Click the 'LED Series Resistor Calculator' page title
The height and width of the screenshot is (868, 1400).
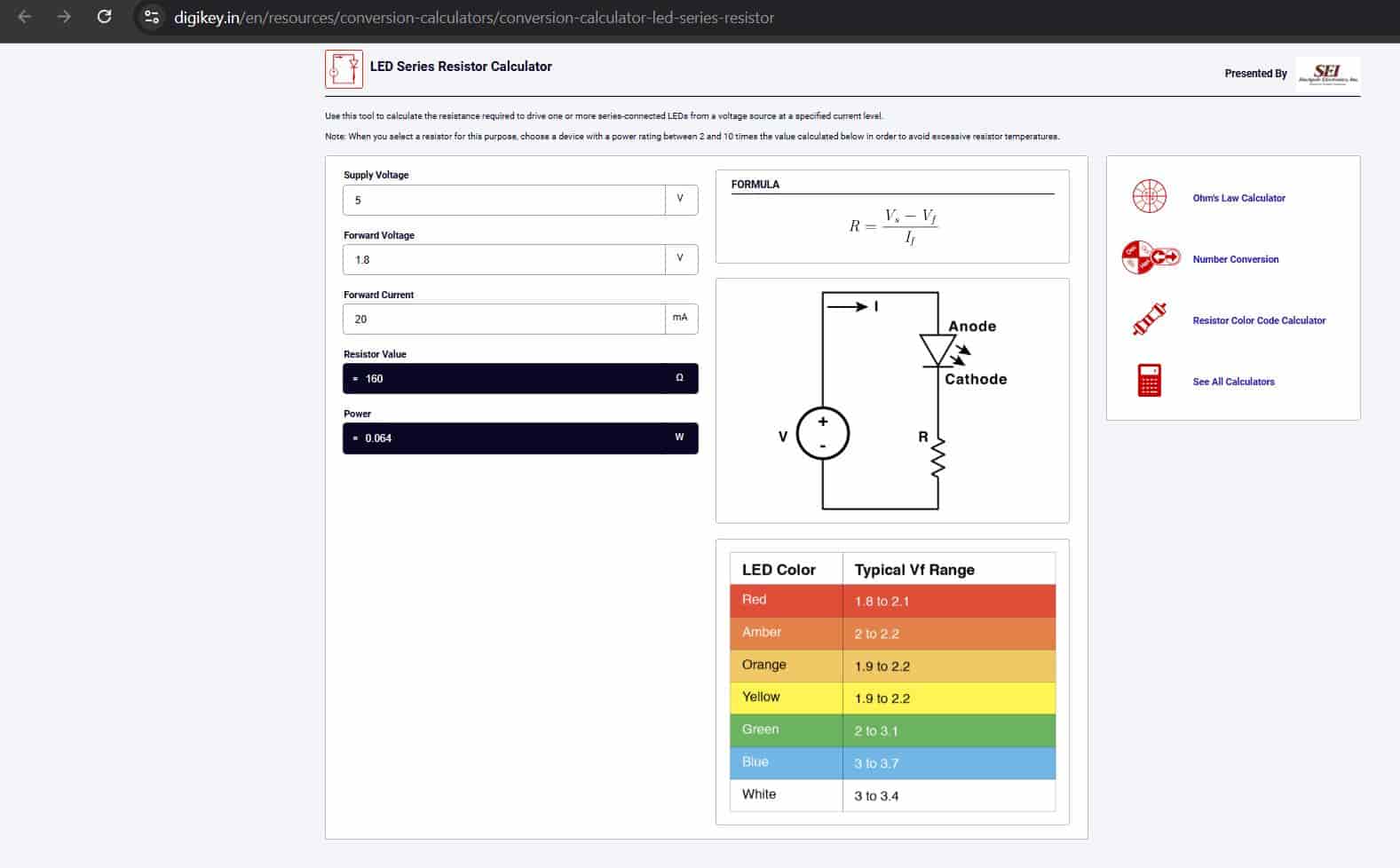tap(461, 67)
